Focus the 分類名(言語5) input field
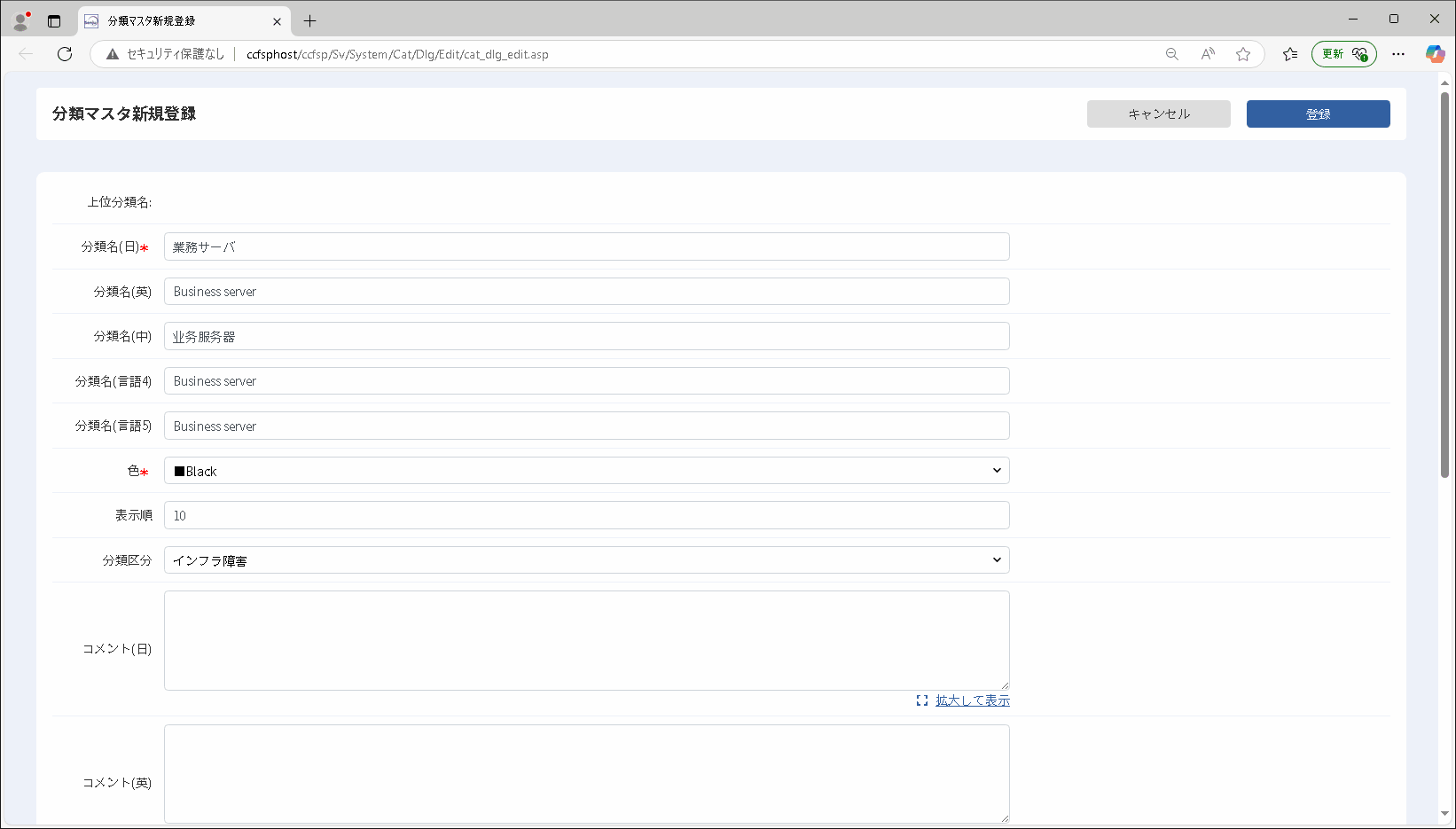Viewport: 1456px width, 829px height. [587, 426]
